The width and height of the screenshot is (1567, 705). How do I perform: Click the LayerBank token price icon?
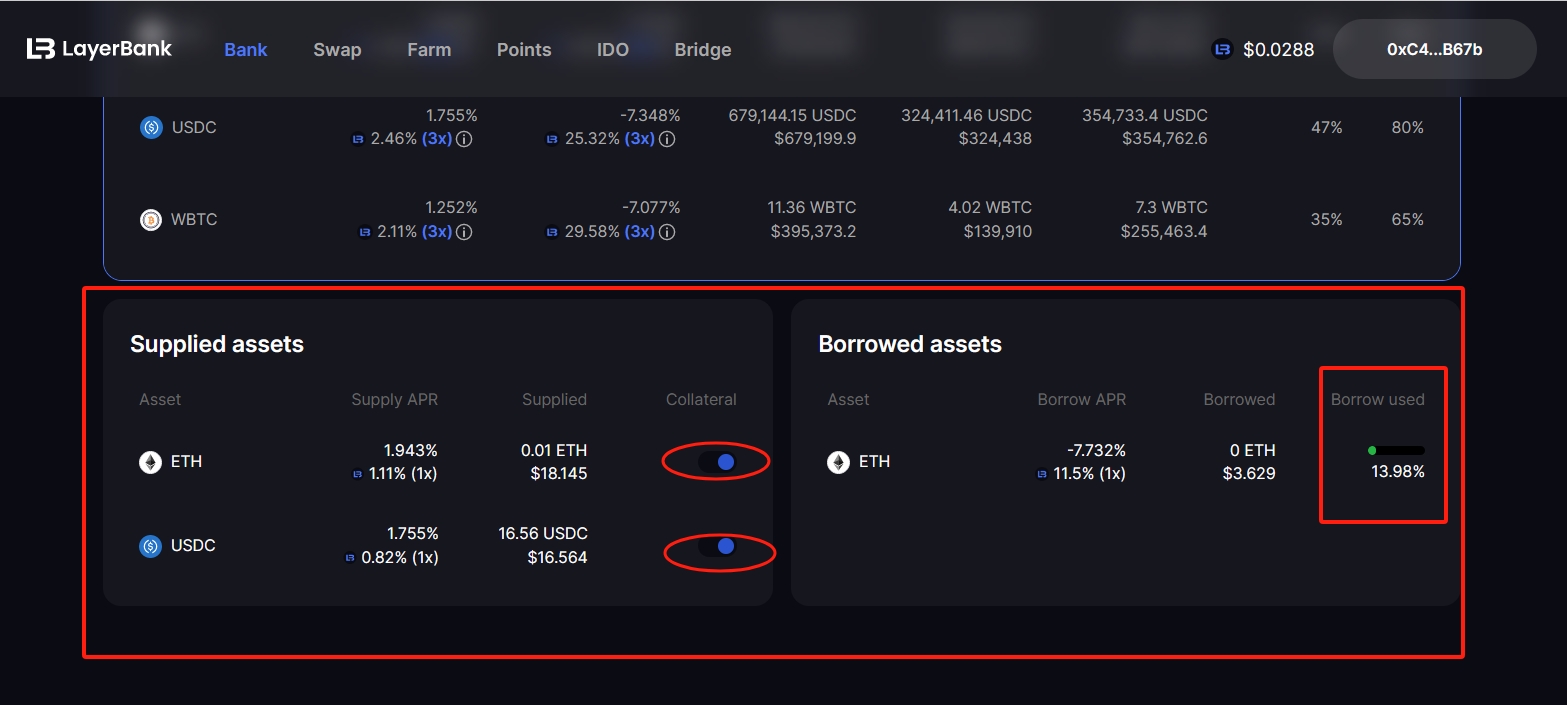pos(1222,49)
